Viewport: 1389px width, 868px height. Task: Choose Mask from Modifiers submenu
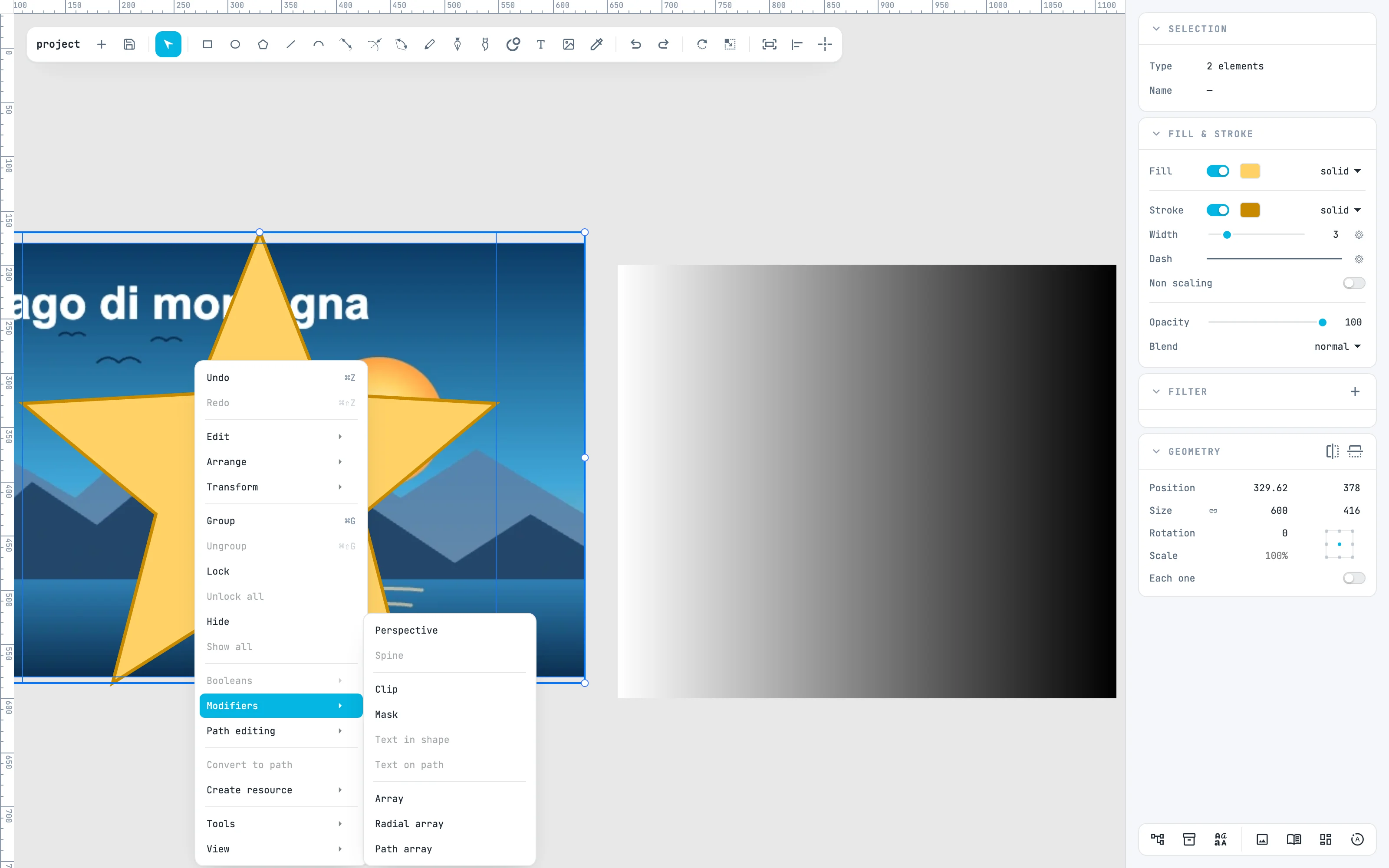coord(449,714)
